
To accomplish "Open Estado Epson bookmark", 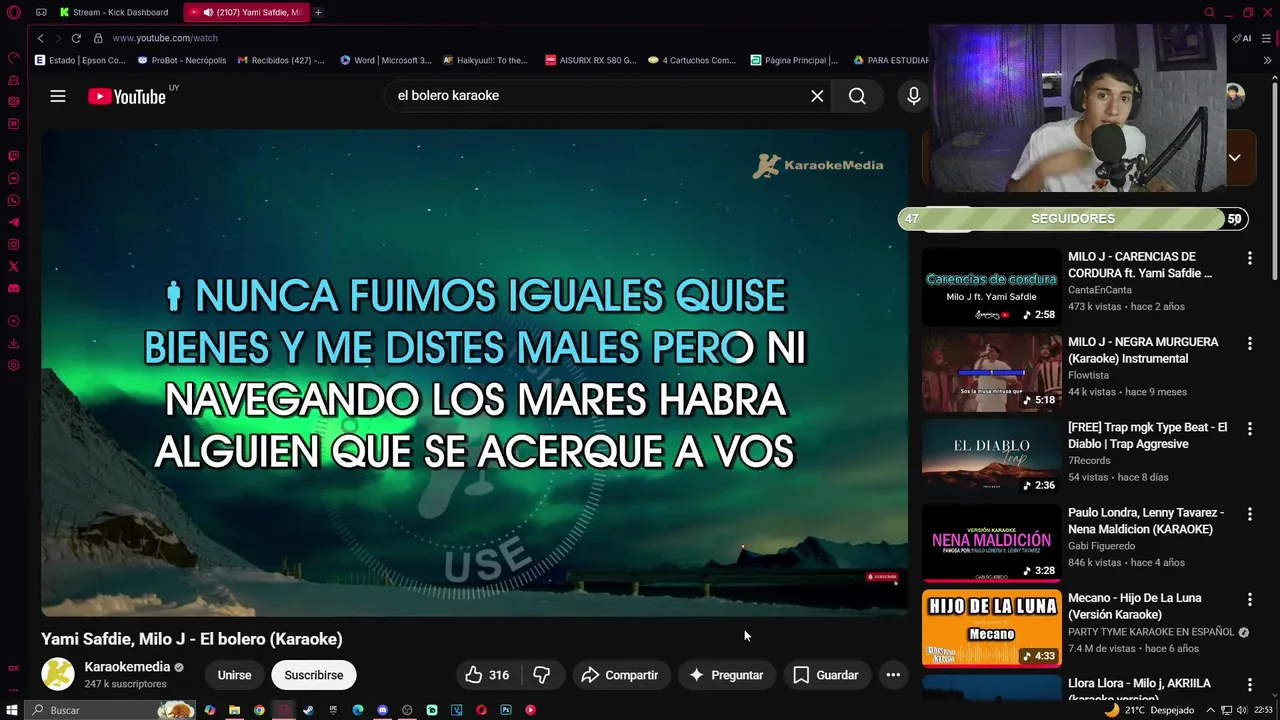I will [80, 60].
